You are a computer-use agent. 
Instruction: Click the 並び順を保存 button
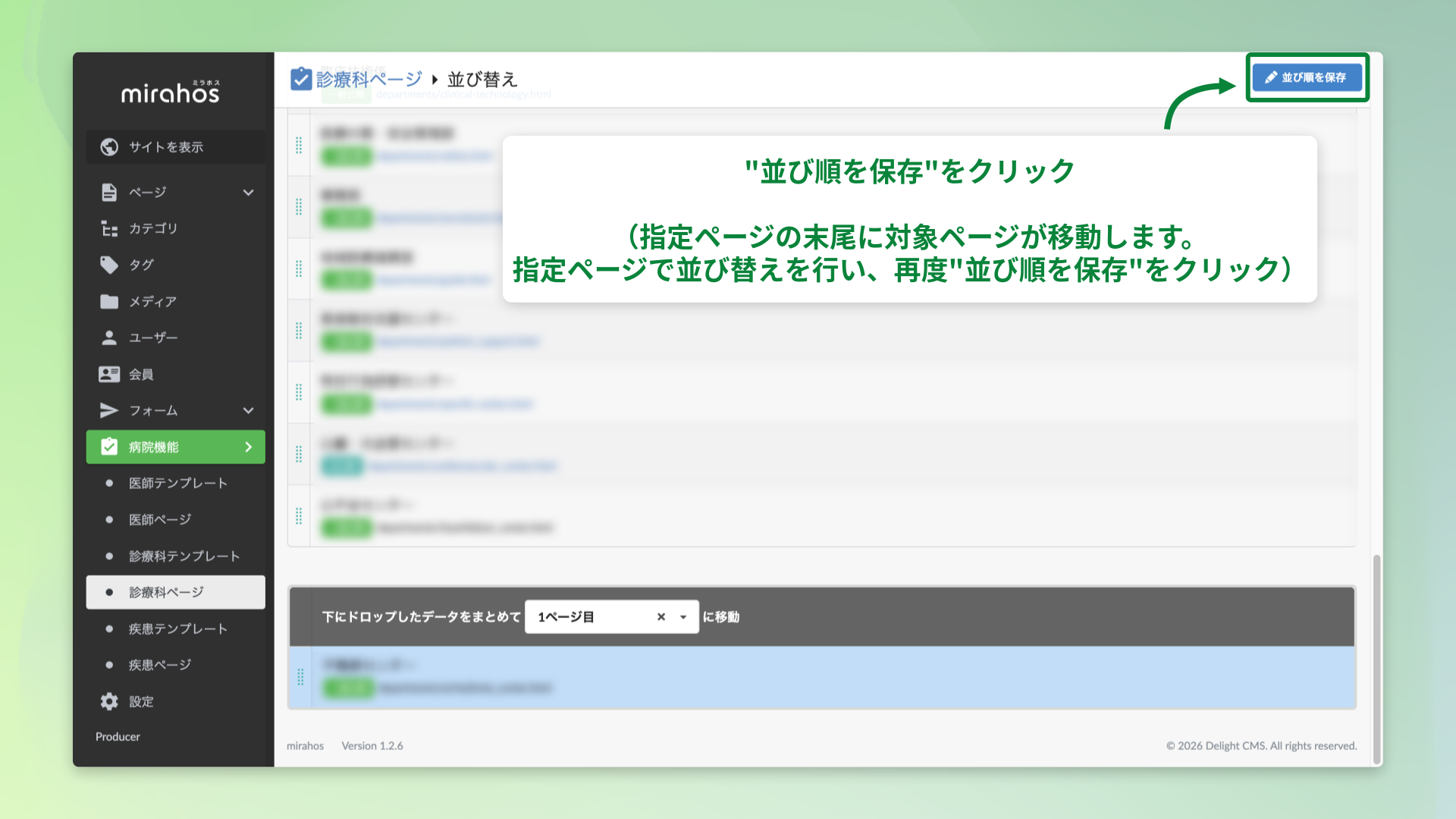(x=1307, y=77)
